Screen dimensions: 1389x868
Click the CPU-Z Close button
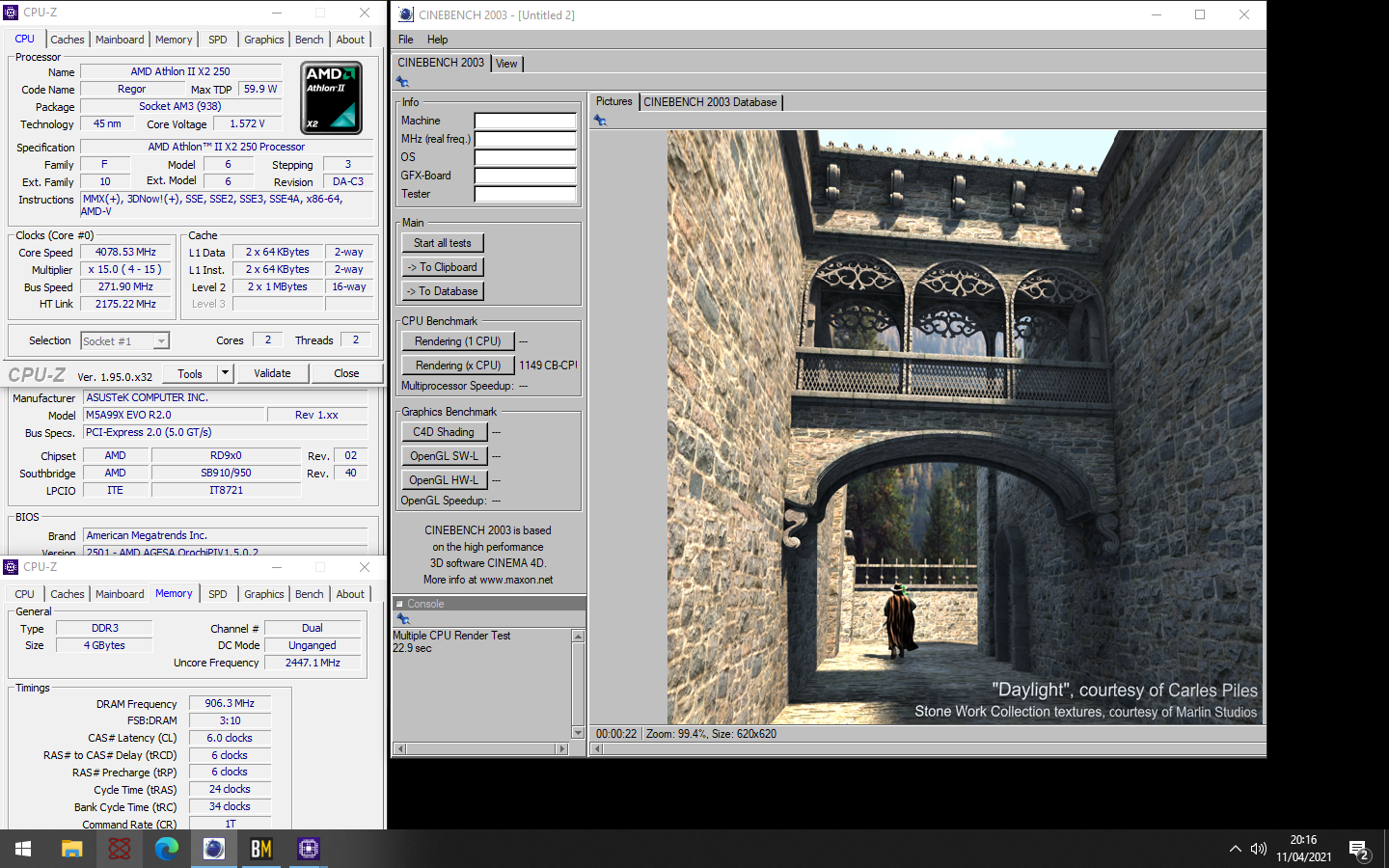(x=346, y=373)
